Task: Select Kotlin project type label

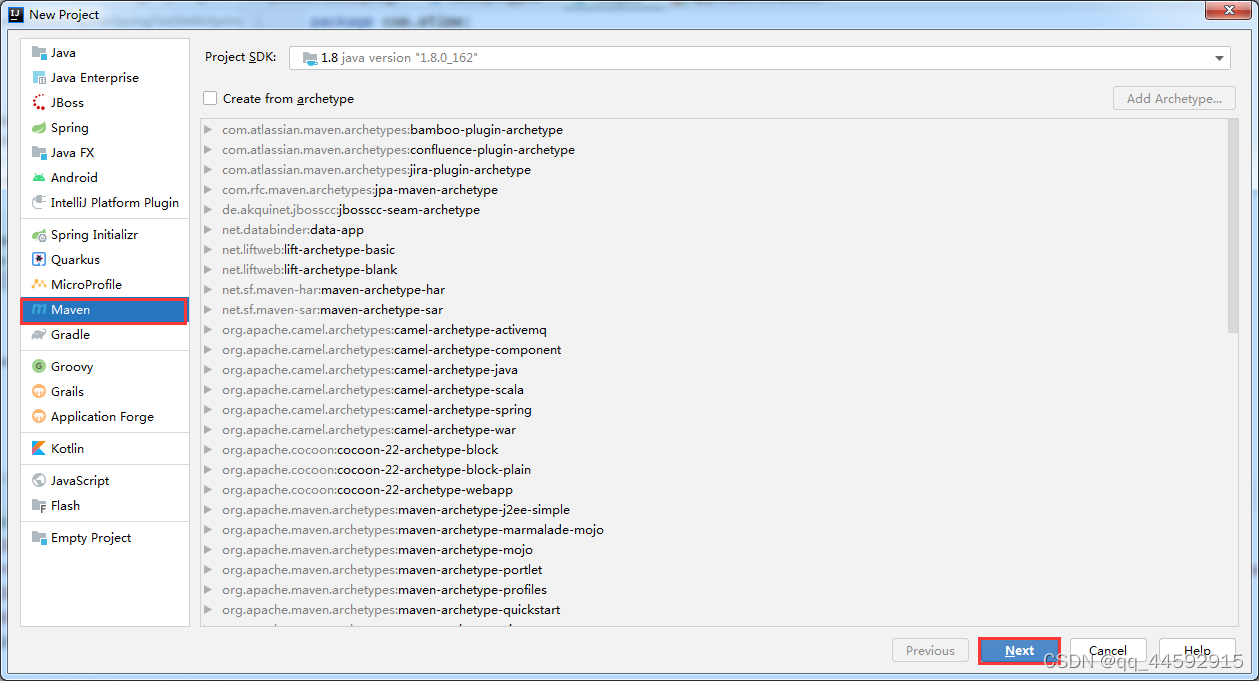Action: 68,449
